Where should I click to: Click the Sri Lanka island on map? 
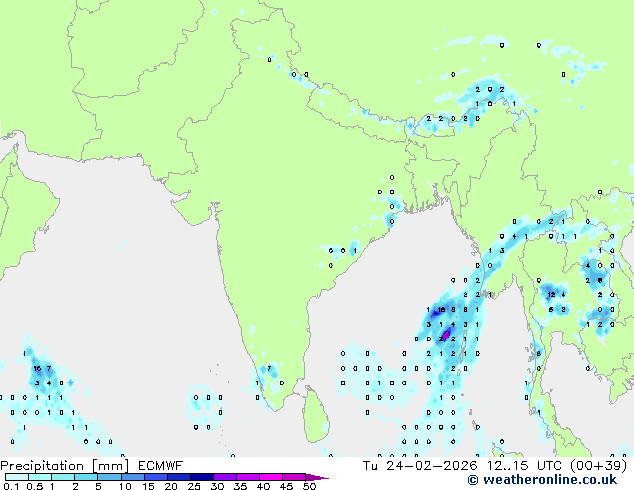(316, 416)
